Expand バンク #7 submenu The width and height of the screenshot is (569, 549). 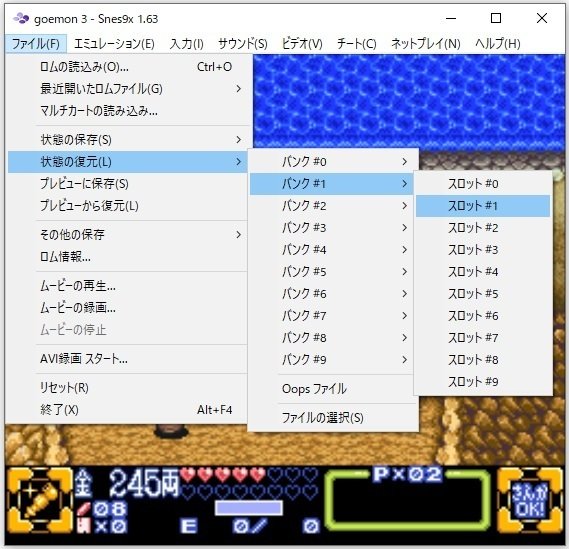[x=331, y=316]
